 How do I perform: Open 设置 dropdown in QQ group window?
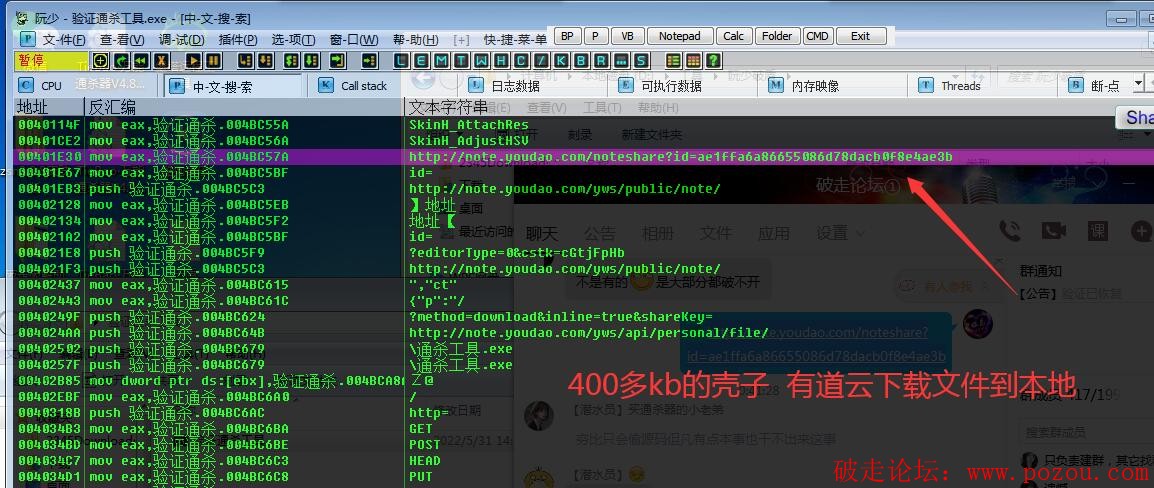840,233
